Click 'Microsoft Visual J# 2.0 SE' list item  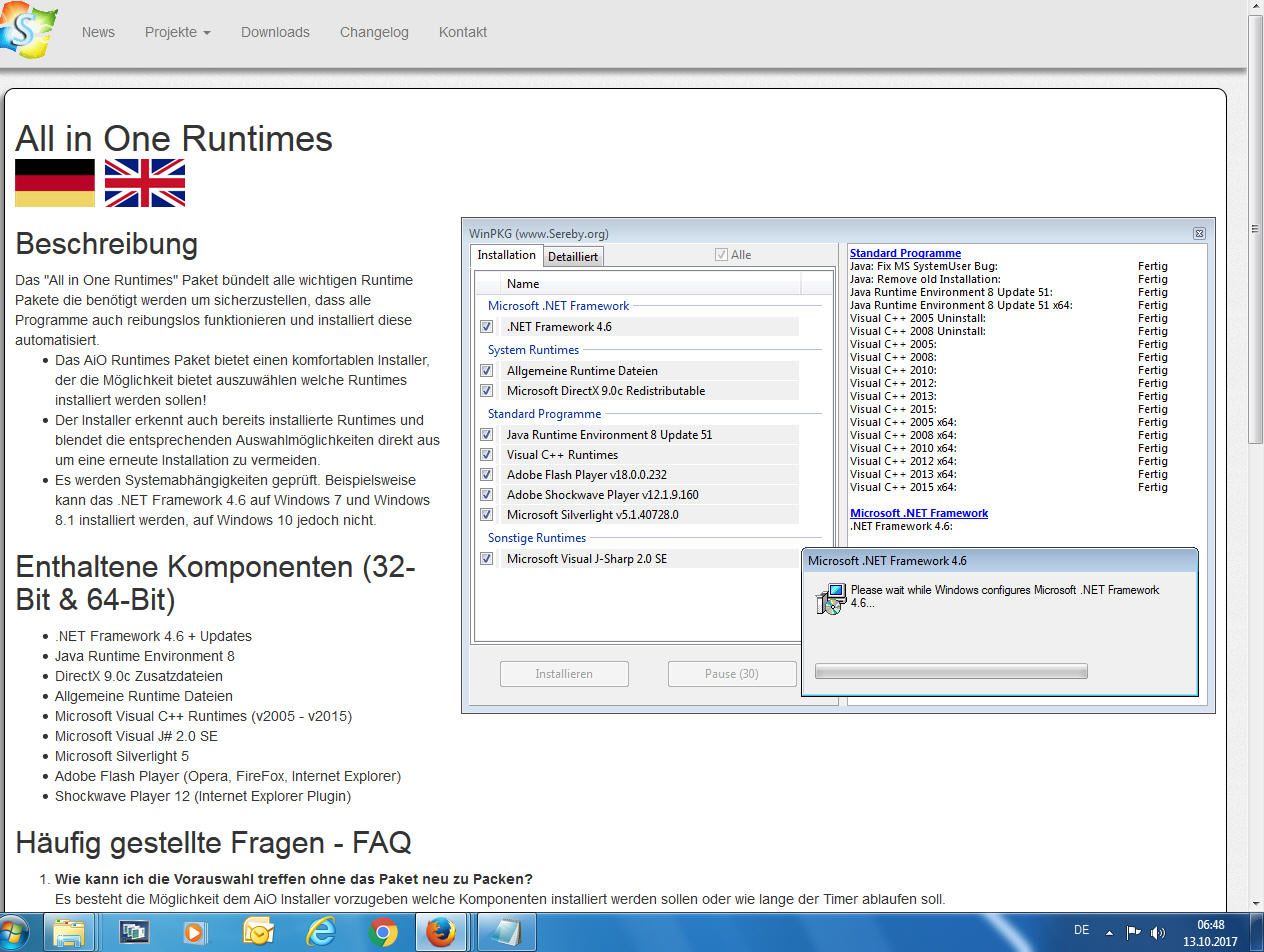[x=136, y=736]
